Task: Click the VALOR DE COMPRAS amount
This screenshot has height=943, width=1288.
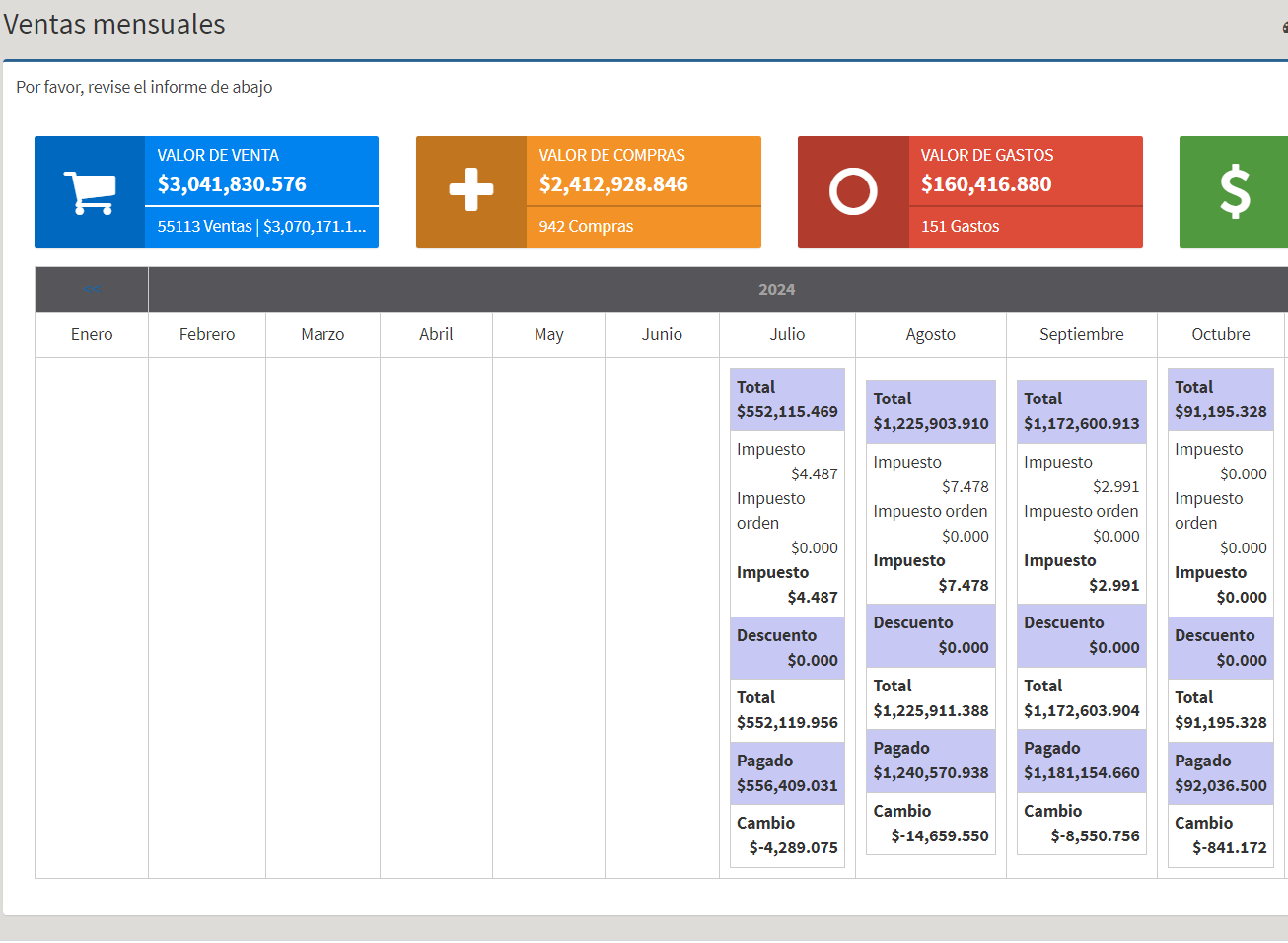Action: tap(613, 184)
